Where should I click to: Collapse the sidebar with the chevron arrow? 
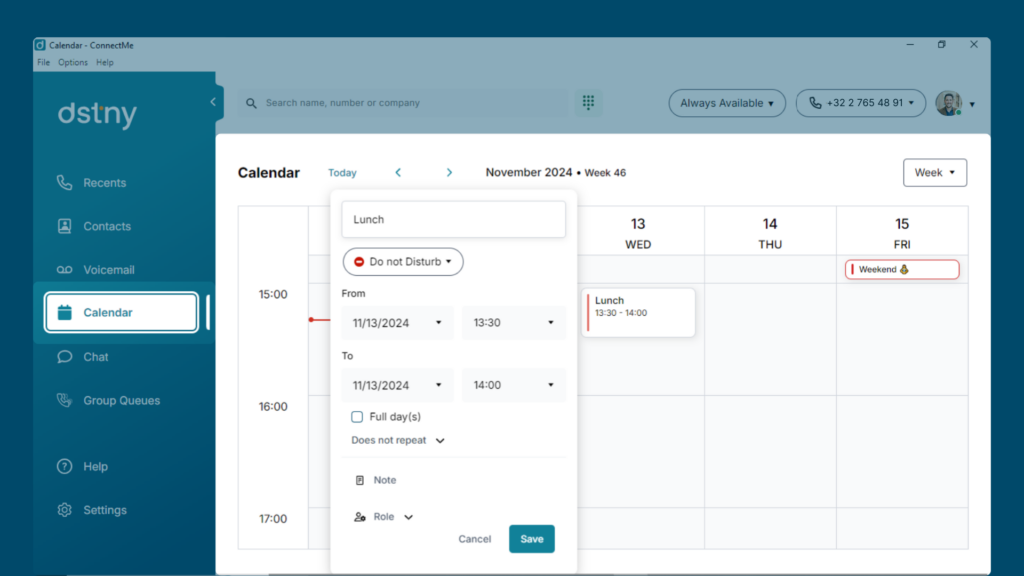click(213, 102)
